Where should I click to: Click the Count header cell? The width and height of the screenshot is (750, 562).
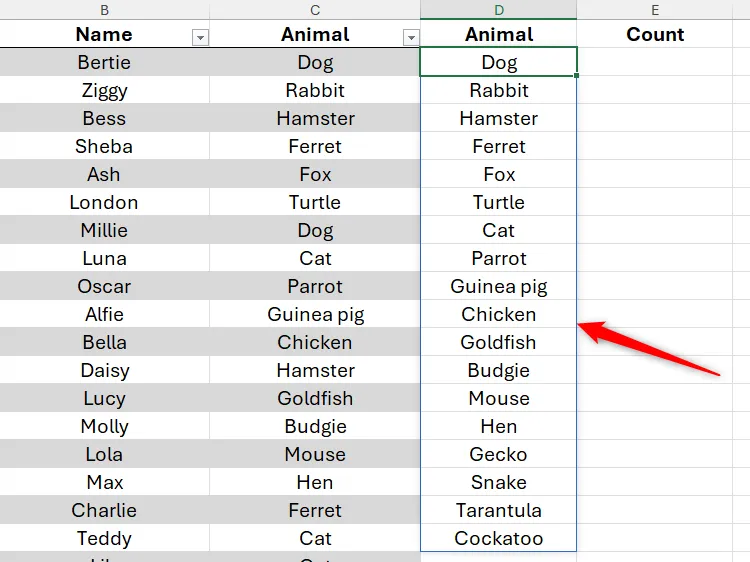[655, 34]
